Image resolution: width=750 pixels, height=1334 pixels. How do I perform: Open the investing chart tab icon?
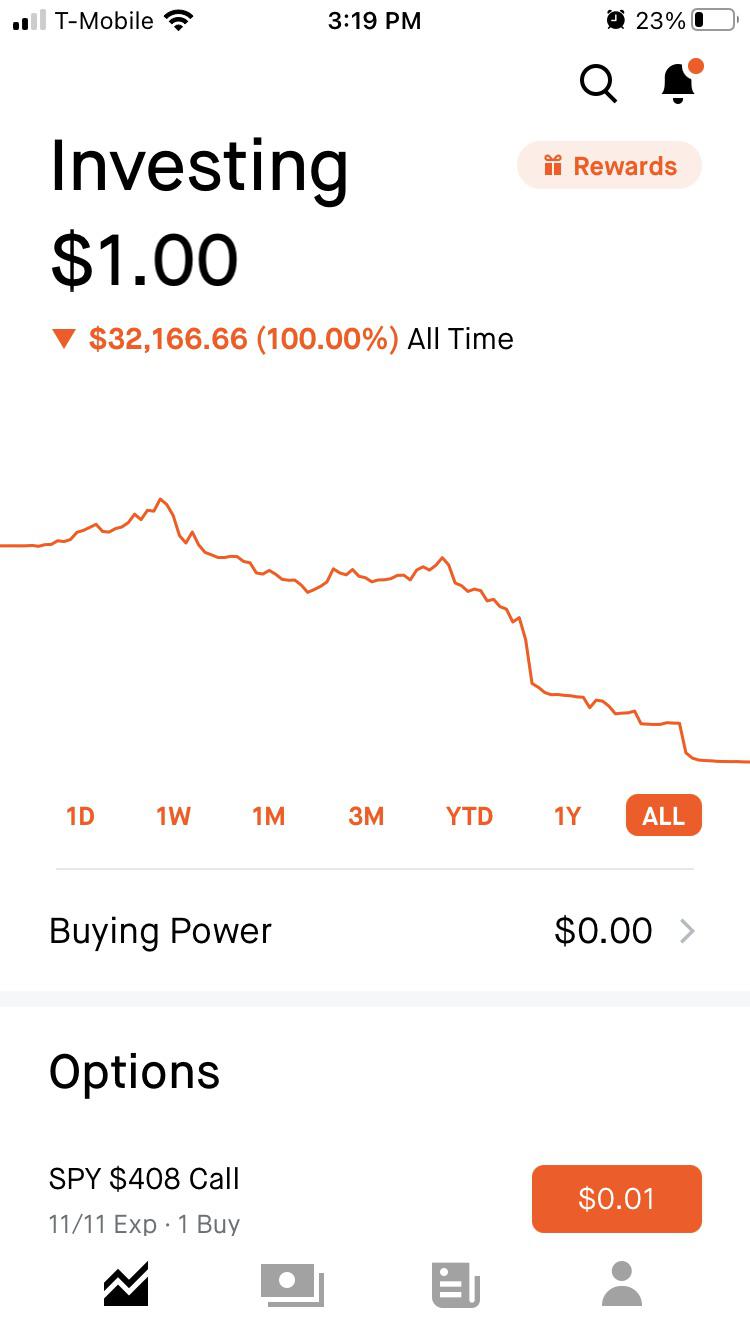126,1283
